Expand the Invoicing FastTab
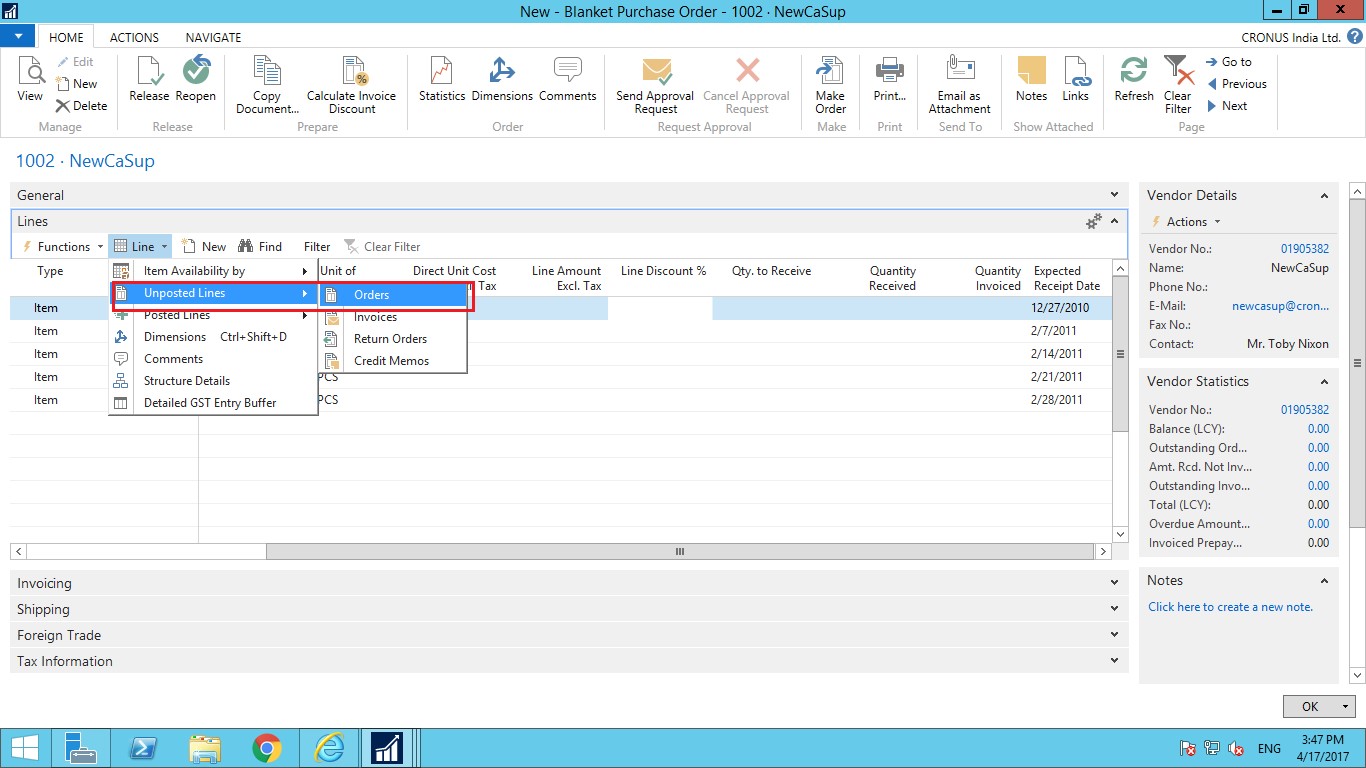This screenshot has height=768, width=1366. (x=1115, y=584)
